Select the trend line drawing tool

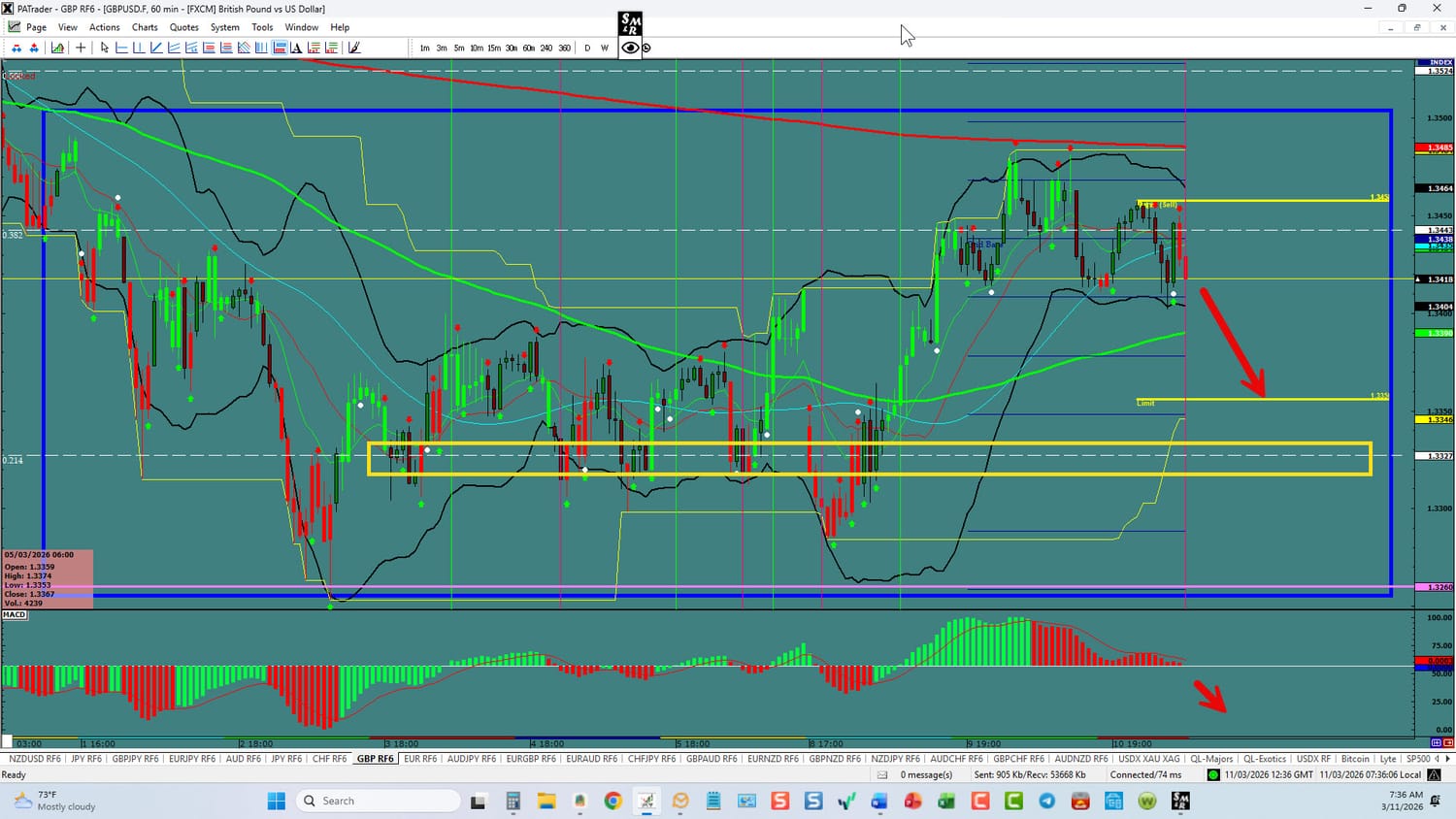click(x=155, y=48)
